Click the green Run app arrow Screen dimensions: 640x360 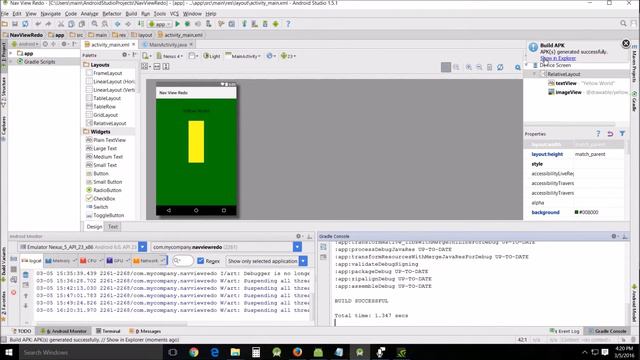coord(178,24)
